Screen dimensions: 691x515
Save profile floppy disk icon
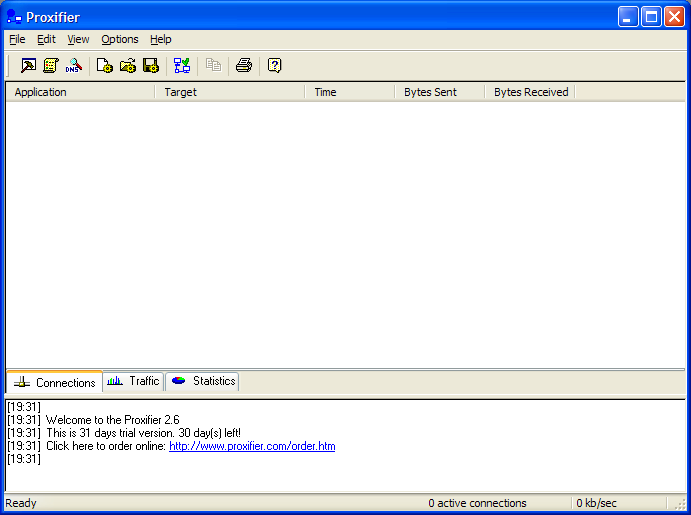151,66
